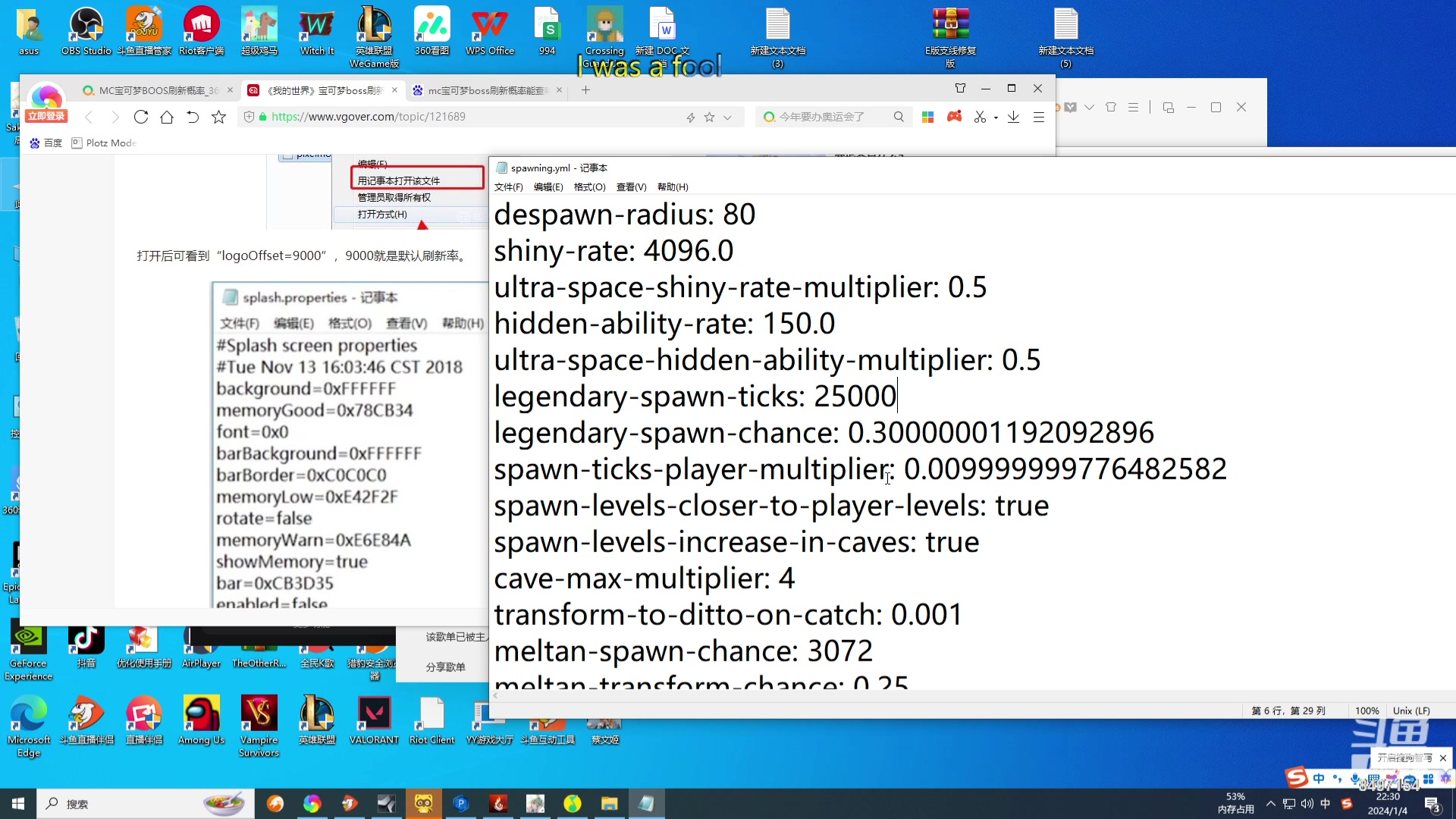The width and height of the screenshot is (1456, 819).
Task: Expand the address bar dropdown chevron
Action: (727, 118)
